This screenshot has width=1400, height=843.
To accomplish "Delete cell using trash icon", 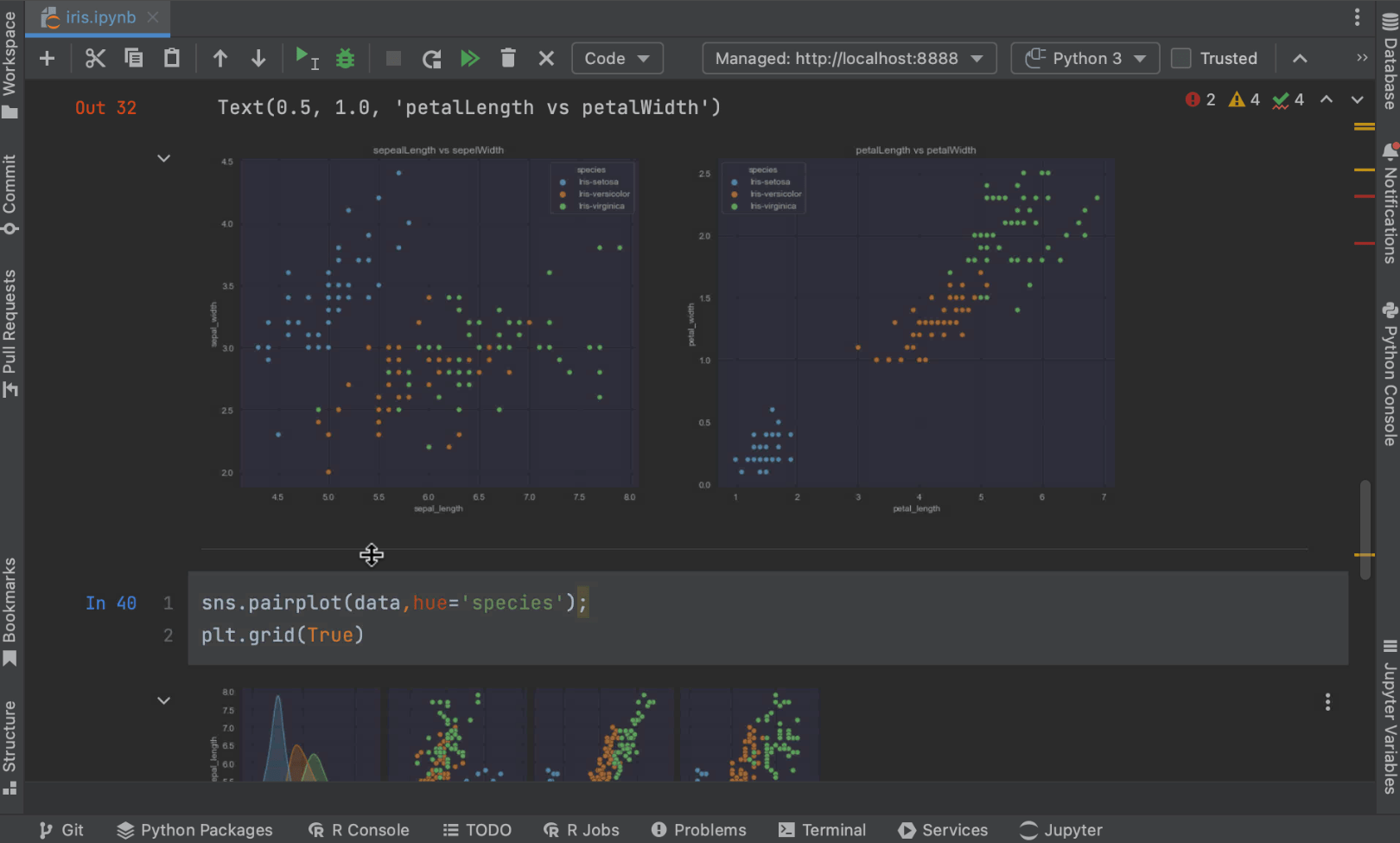I will click(x=508, y=59).
